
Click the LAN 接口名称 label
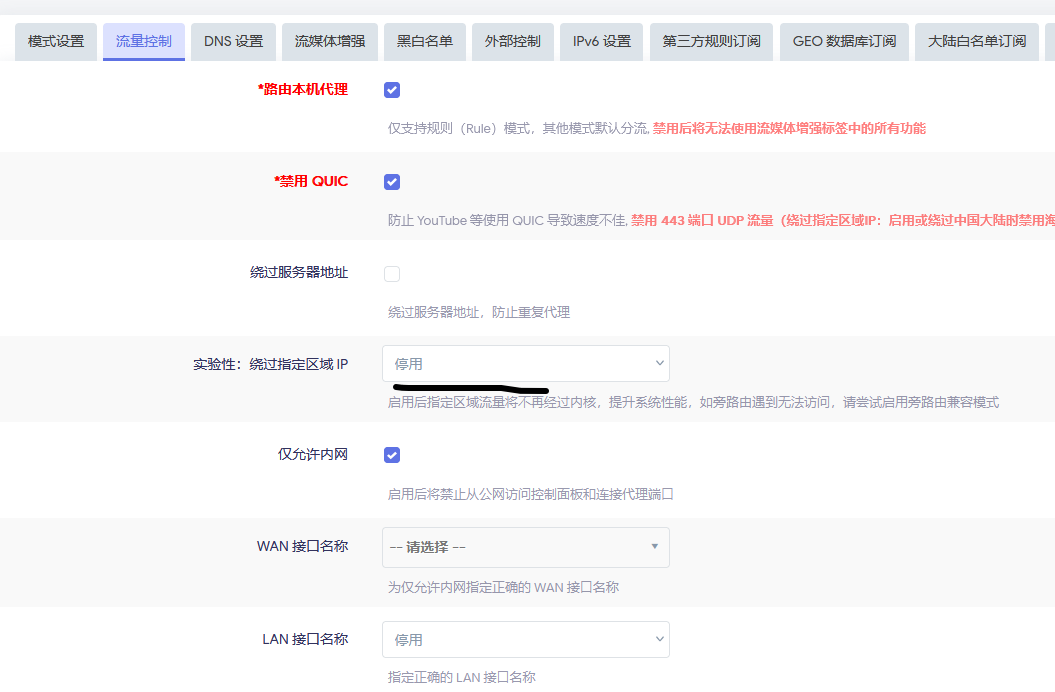[305, 639]
